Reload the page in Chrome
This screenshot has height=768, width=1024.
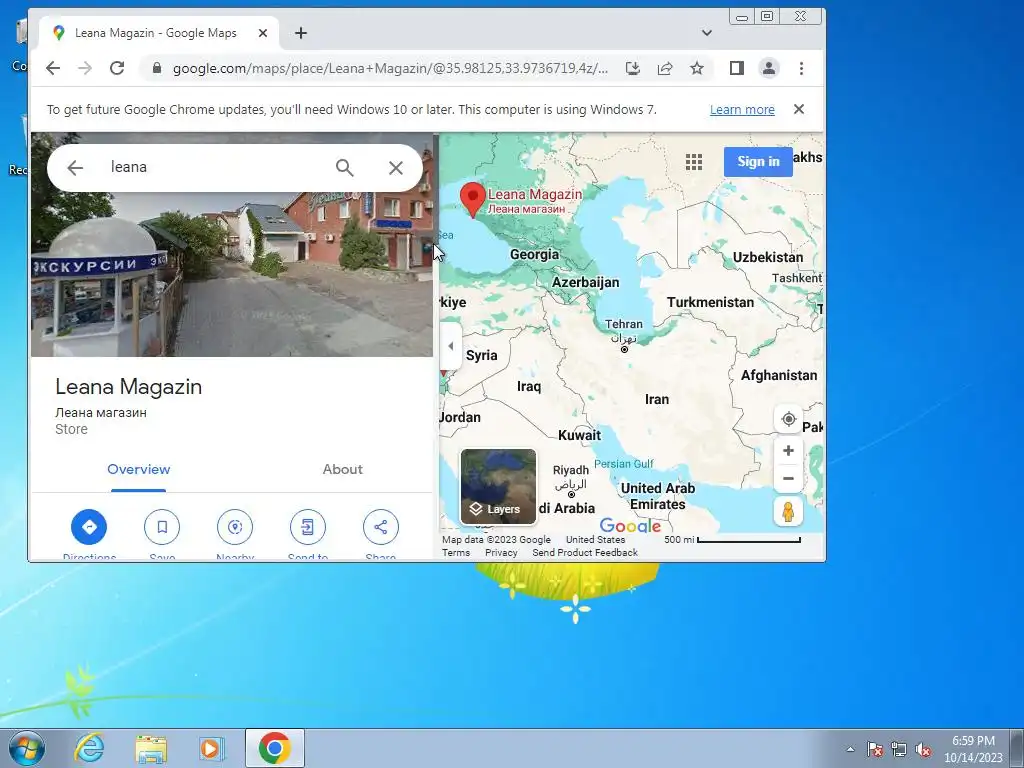117,68
